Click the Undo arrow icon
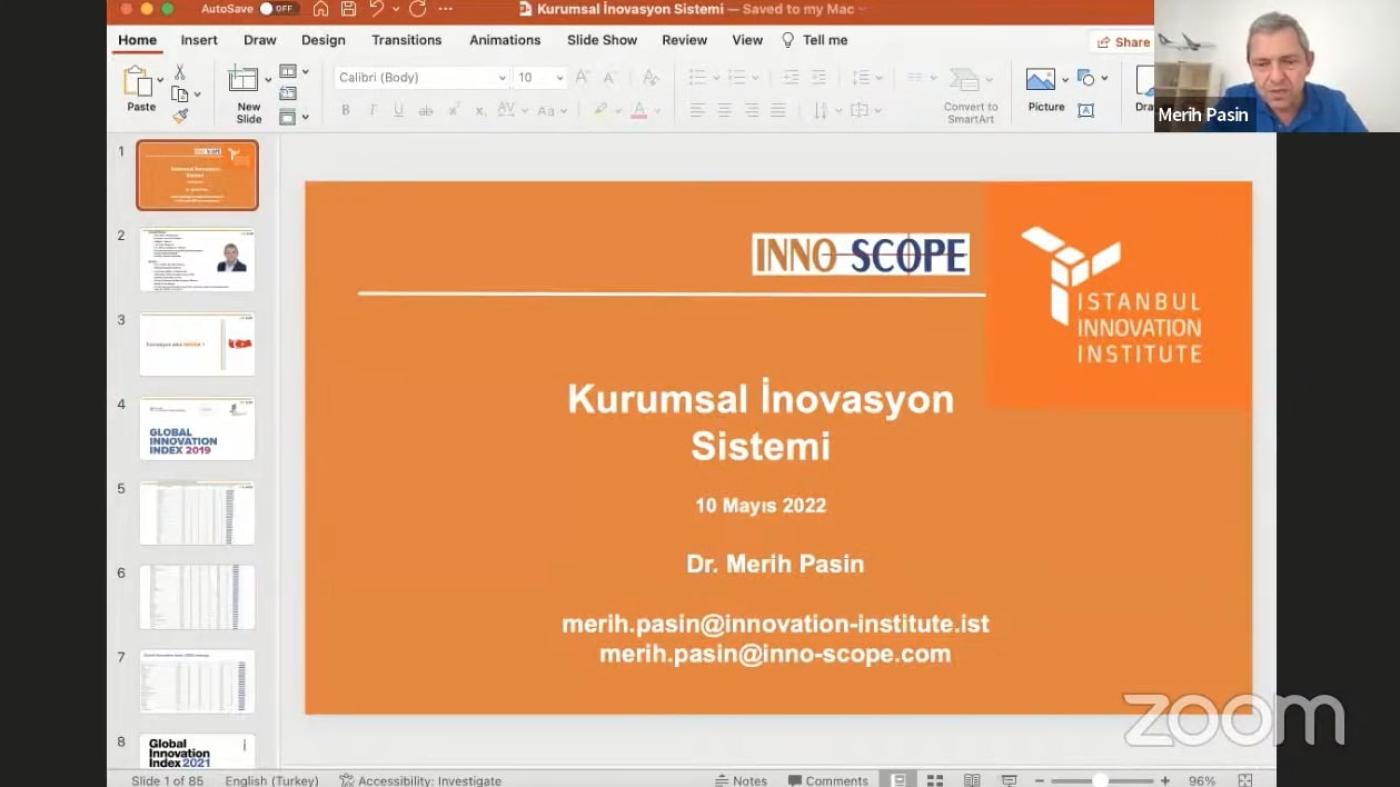Image resolution: width=1400 pixels, height=787 pixels. [x=376, y=9]
